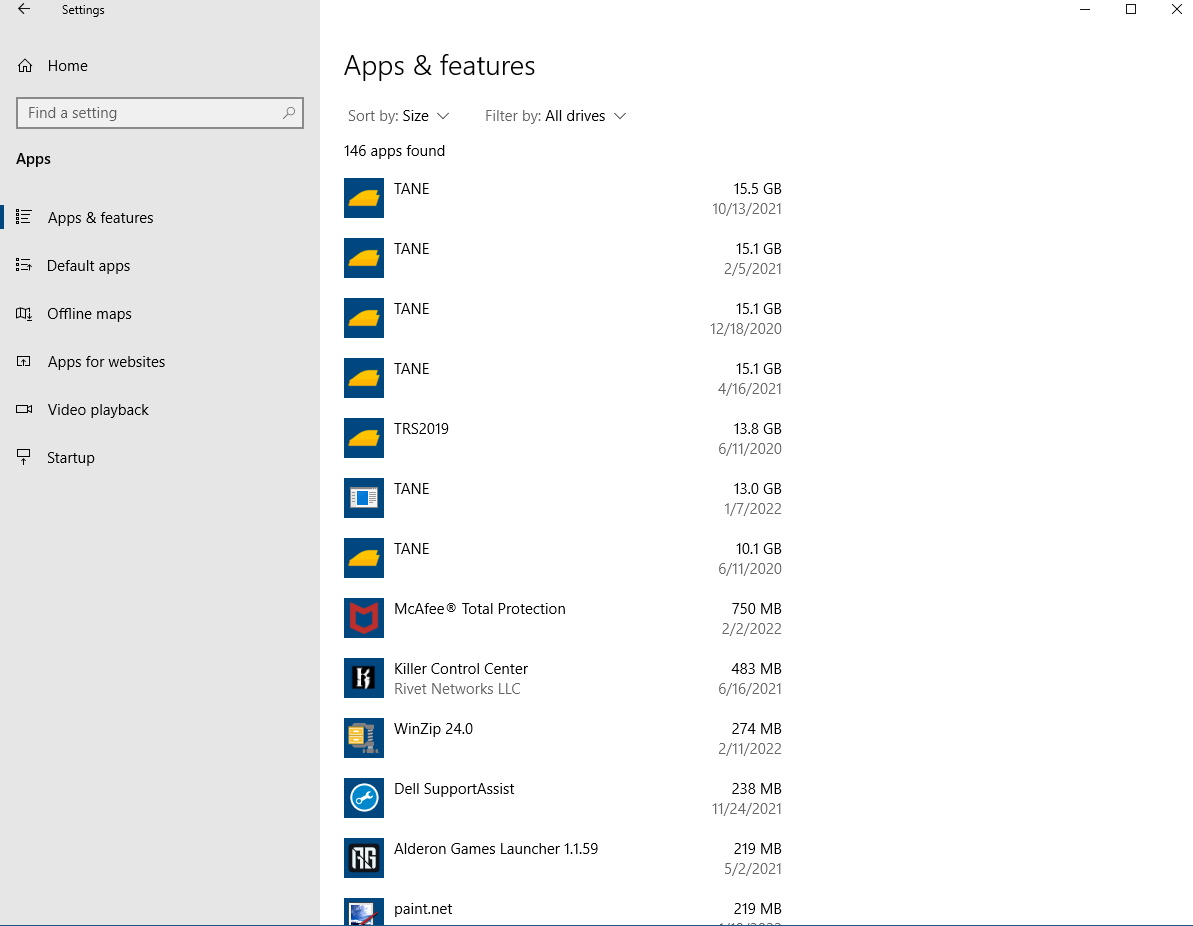Click the Alderon Games Launcher icon
The image size is (1193, 926).
tap(364, 859)
